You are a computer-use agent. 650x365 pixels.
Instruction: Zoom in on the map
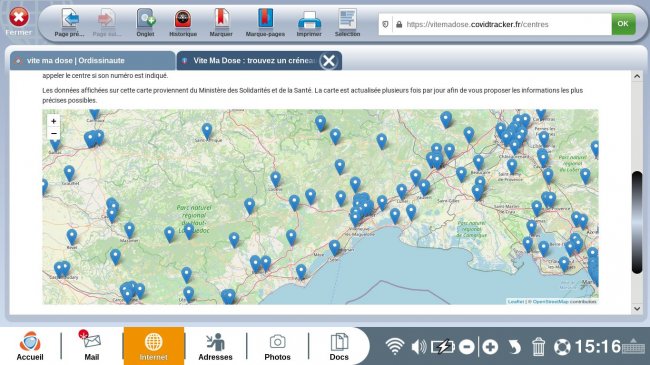[x=53, y=121]
